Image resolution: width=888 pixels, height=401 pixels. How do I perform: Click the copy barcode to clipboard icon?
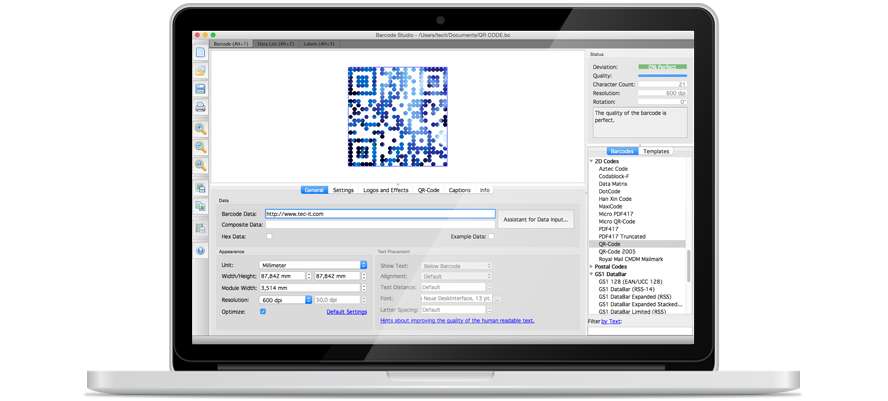pyautogui.click(x=200, y=206)
